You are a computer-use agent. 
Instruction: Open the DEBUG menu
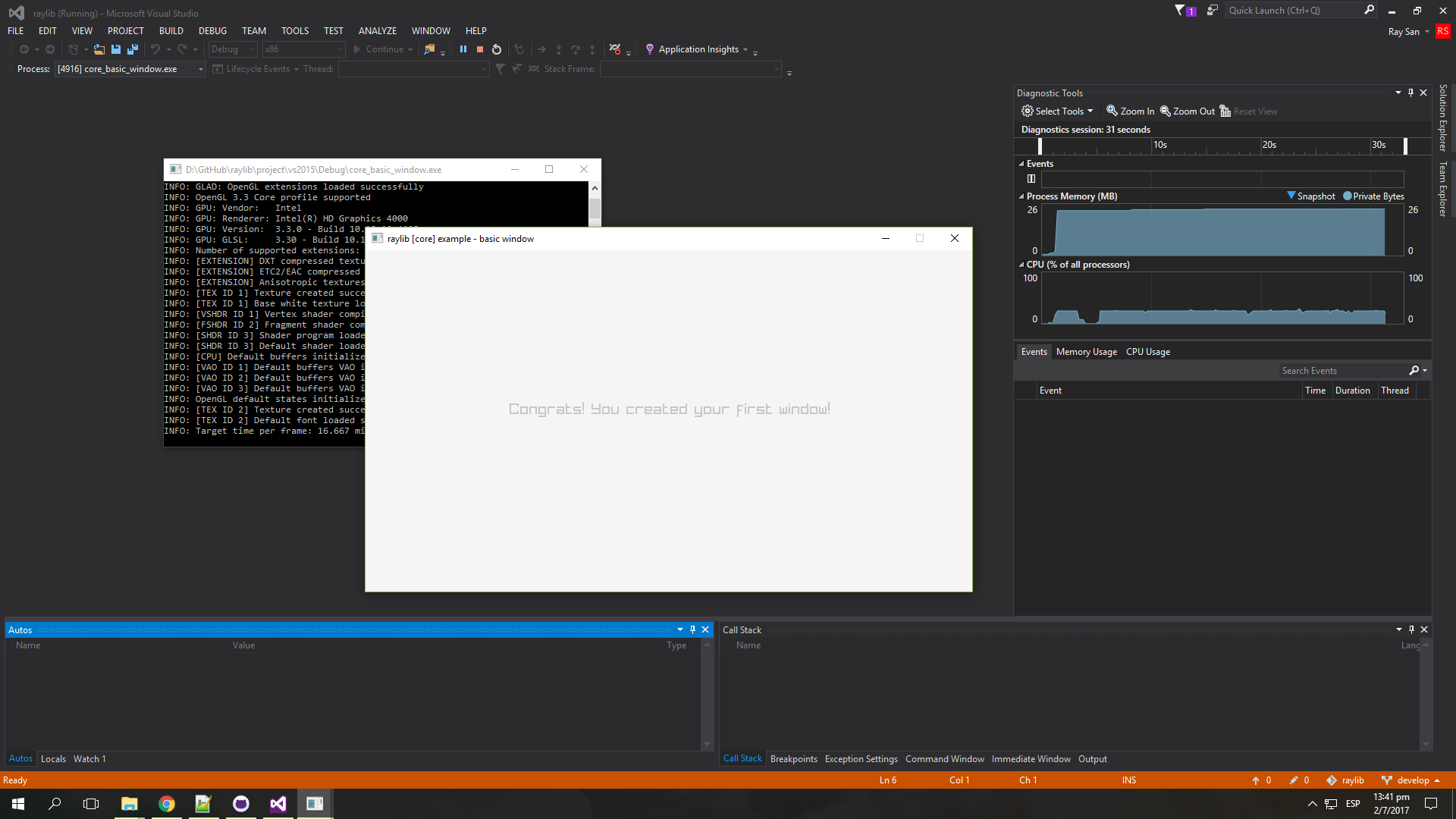212,30
